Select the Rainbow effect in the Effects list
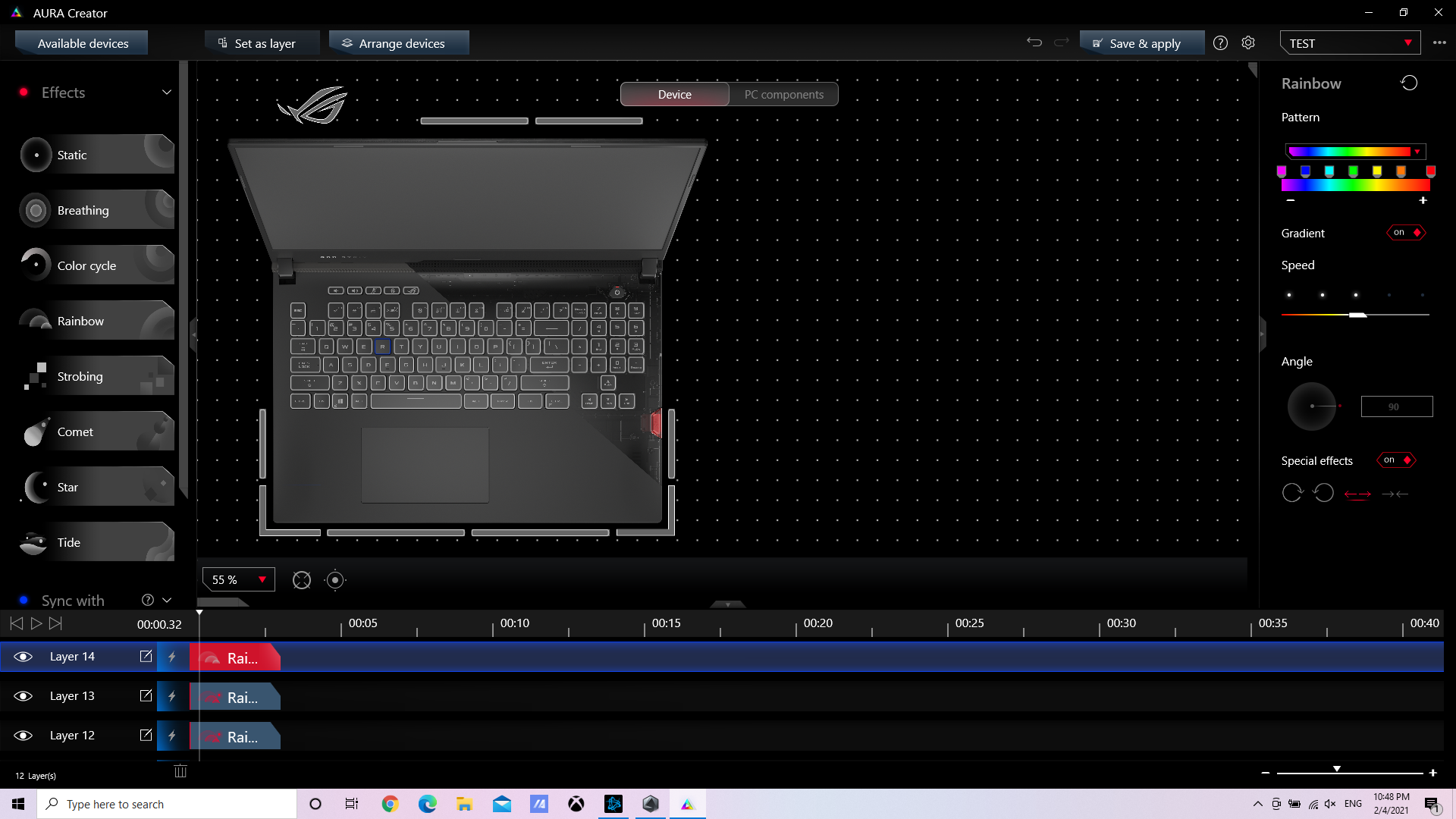The height and width of the screenshot is (819, 1456). point(97,321)
